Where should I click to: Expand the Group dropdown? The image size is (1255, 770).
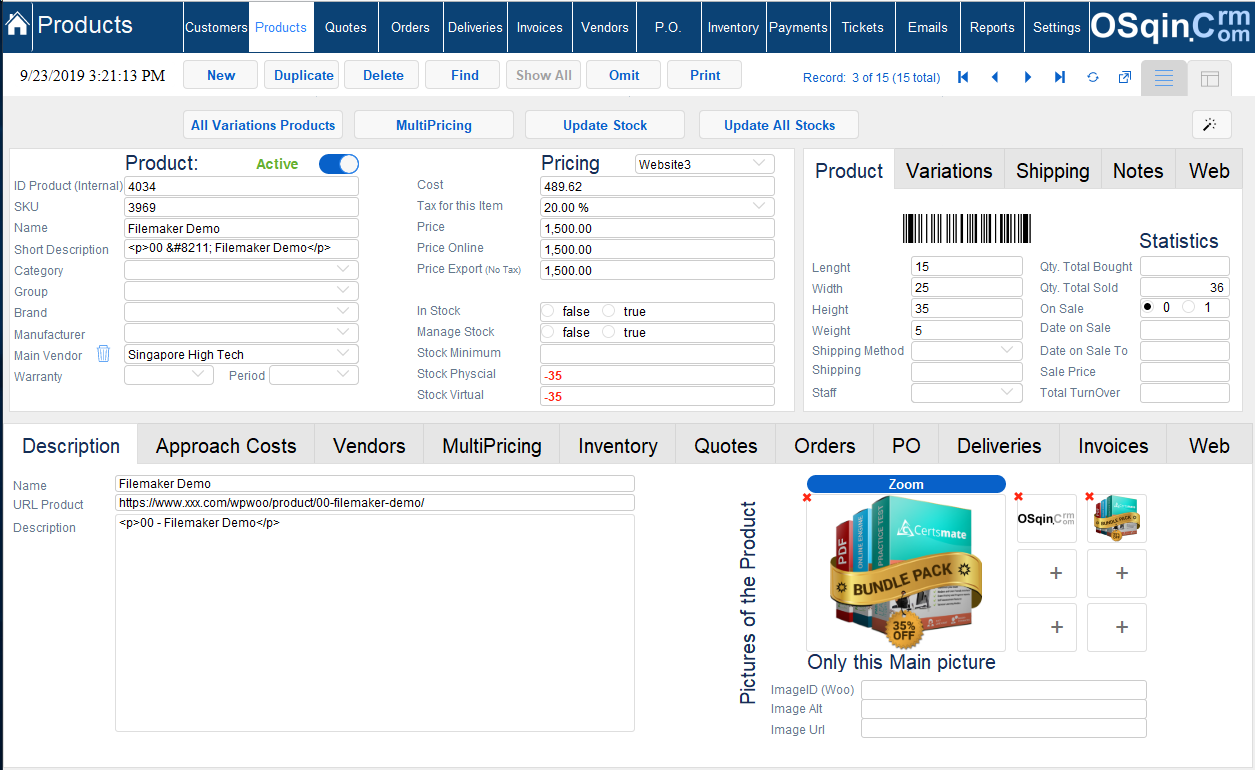coord(241,291)
